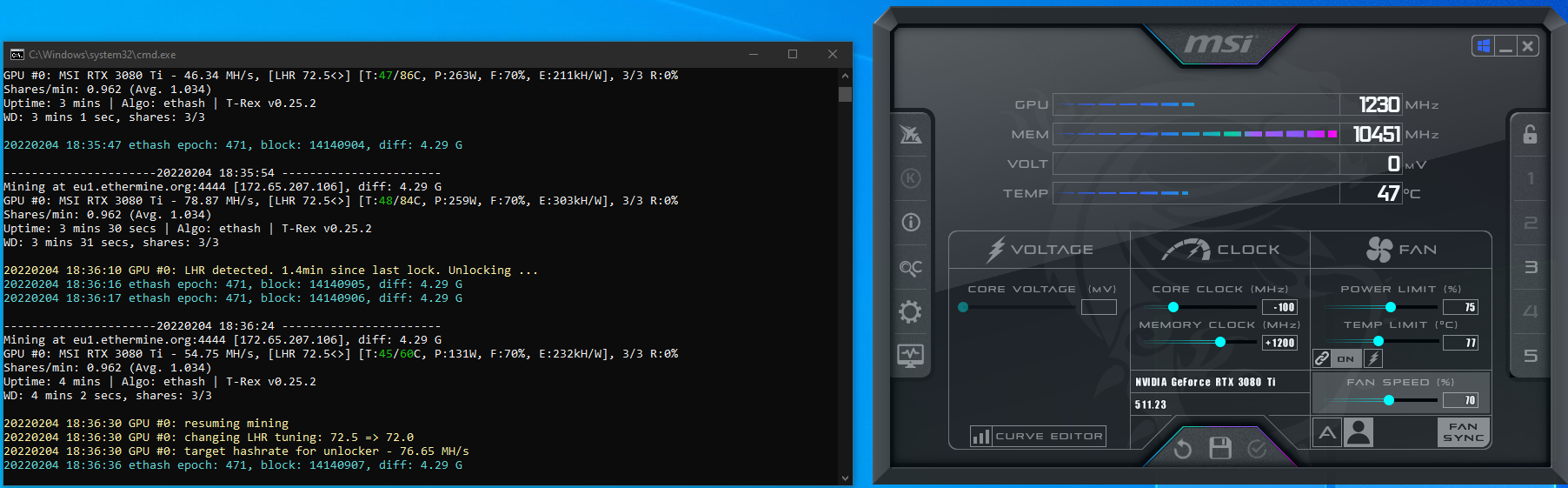Click the Temp Limit slider handle
Screen dimensions: 1568x488
click(x=1378, y=342)
